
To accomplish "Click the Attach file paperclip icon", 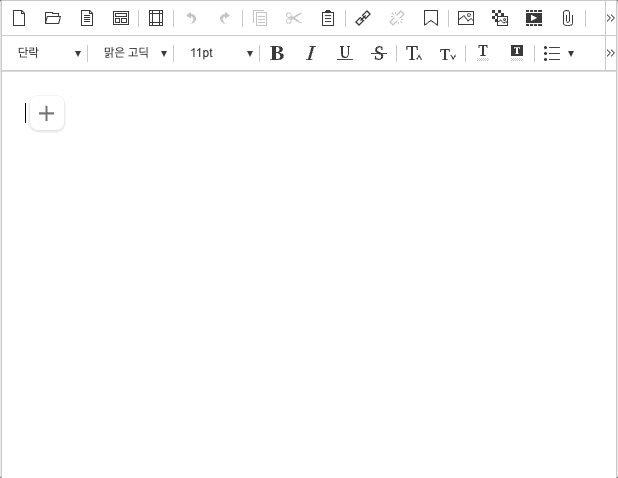I will point(567,18).
